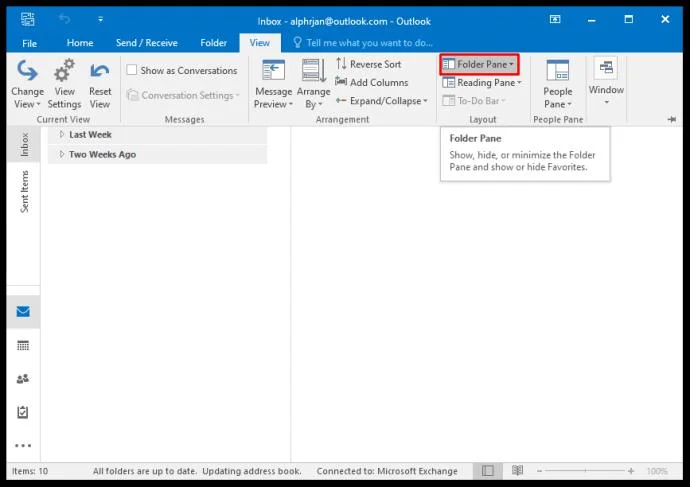Switch to Normal view in status bar
The width and height of the screenshot is (690, 487).
[487, 471]
